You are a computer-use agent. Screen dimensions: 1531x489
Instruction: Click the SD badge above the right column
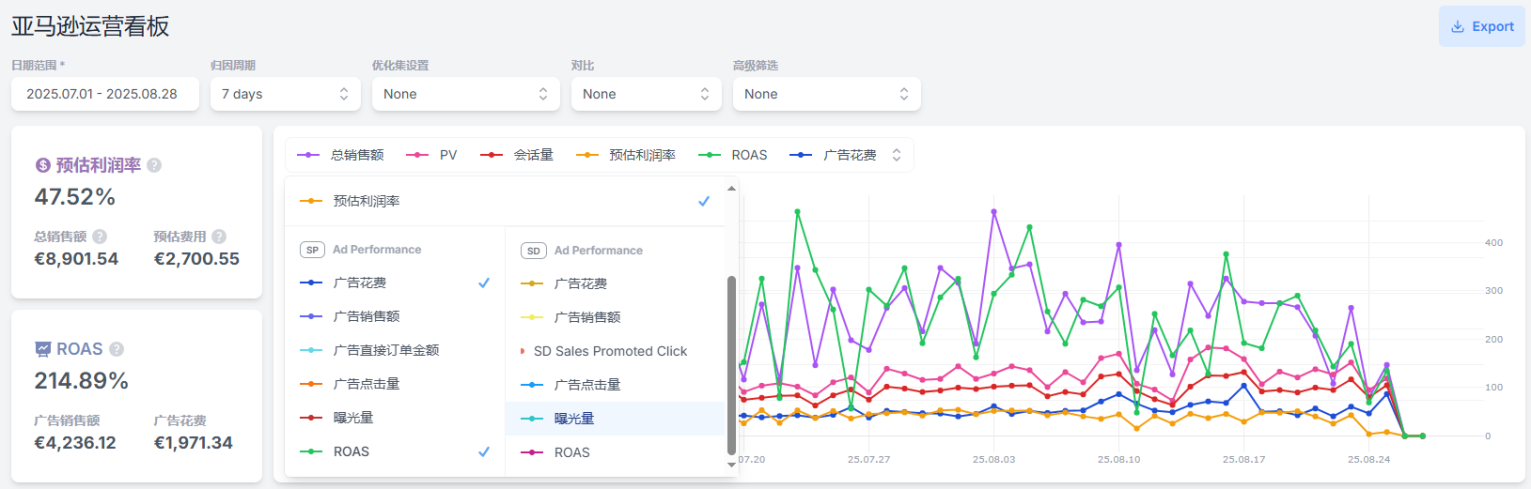[533, 250]
